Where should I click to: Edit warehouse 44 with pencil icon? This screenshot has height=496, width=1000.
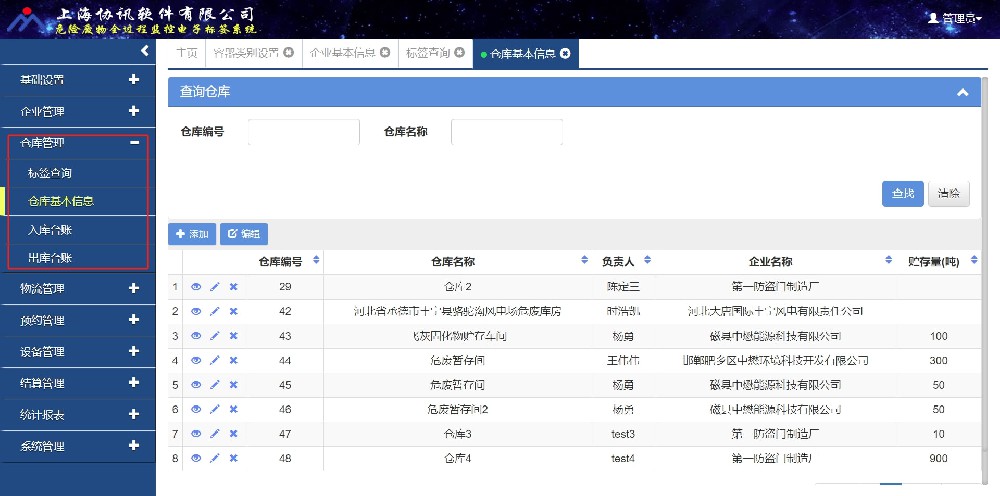pos(214,360)
